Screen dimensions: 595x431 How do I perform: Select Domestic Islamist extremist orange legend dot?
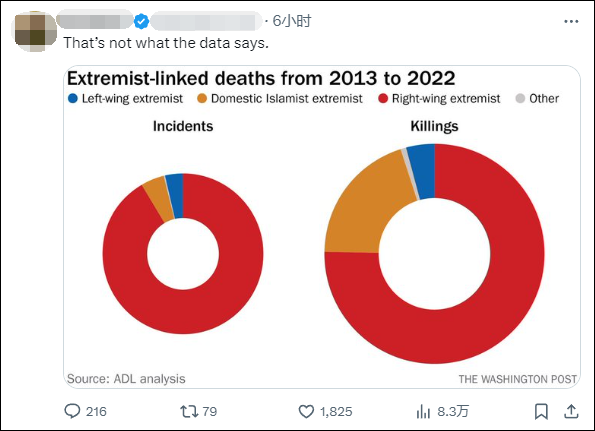pos(202,99)
